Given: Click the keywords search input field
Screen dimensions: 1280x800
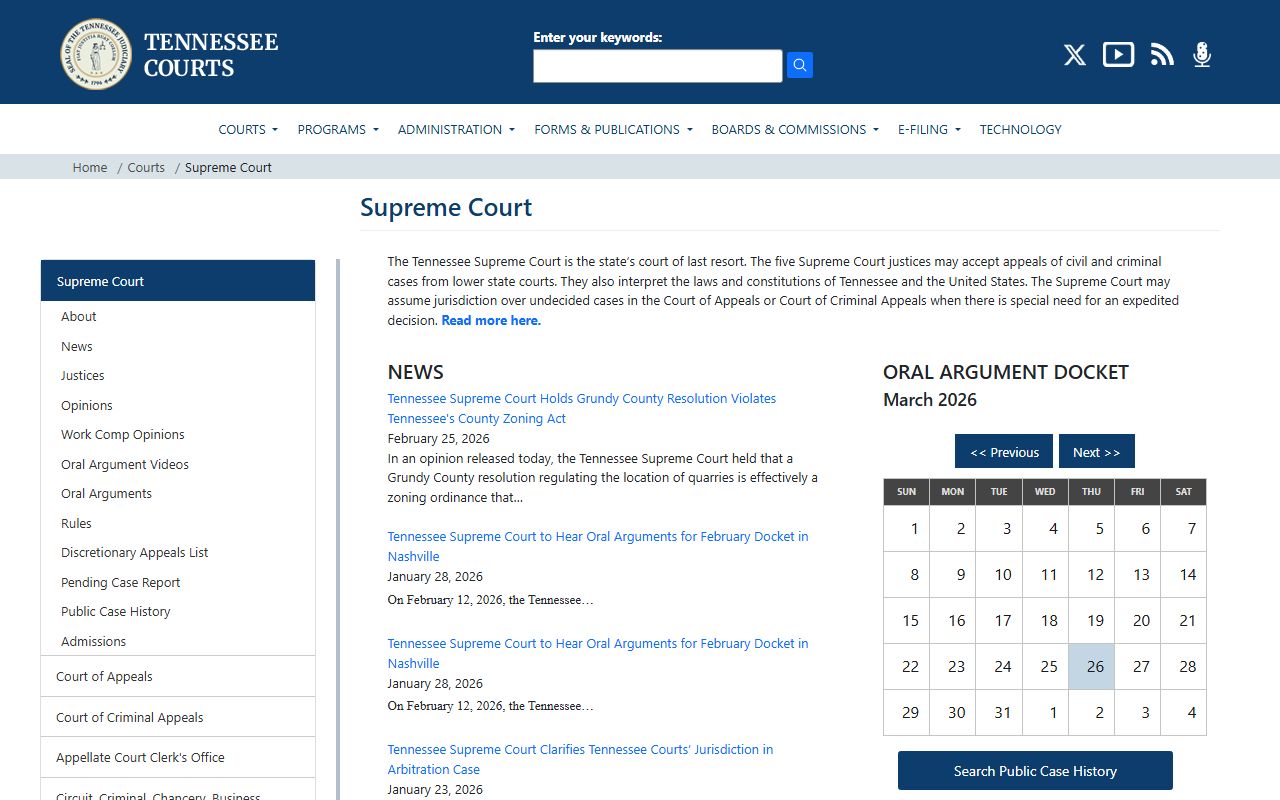Looking at the screenshot, I should pyautogui.click(x=658, y=66).
